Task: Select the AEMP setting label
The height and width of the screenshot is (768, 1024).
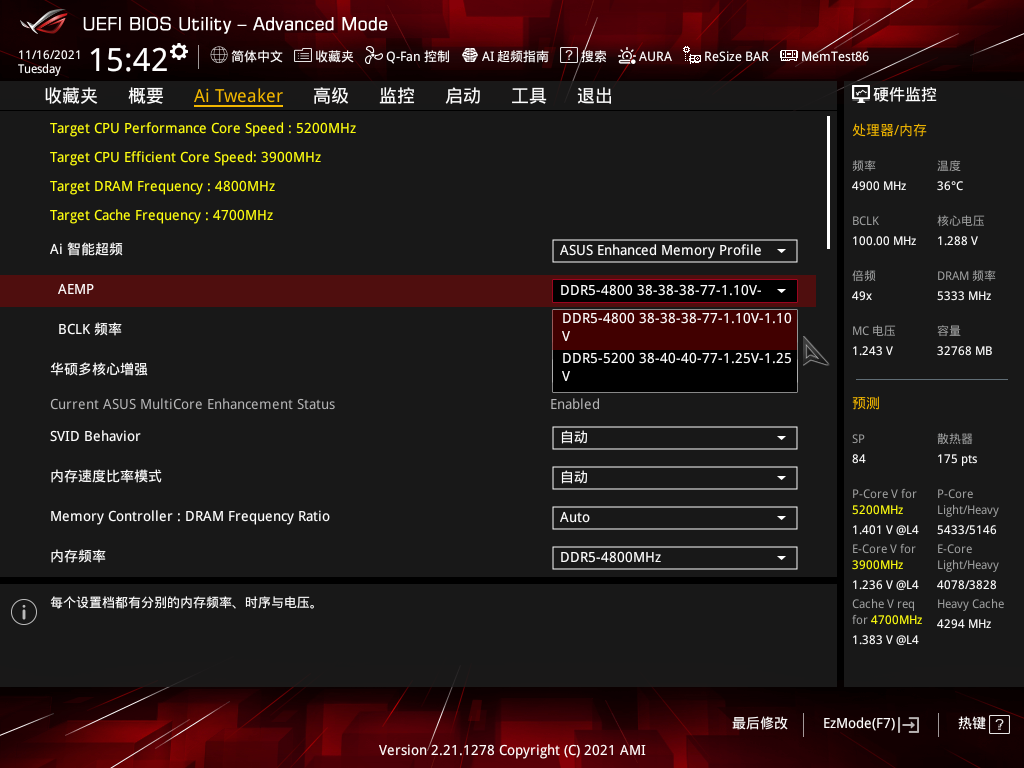Action: (76, 289)
